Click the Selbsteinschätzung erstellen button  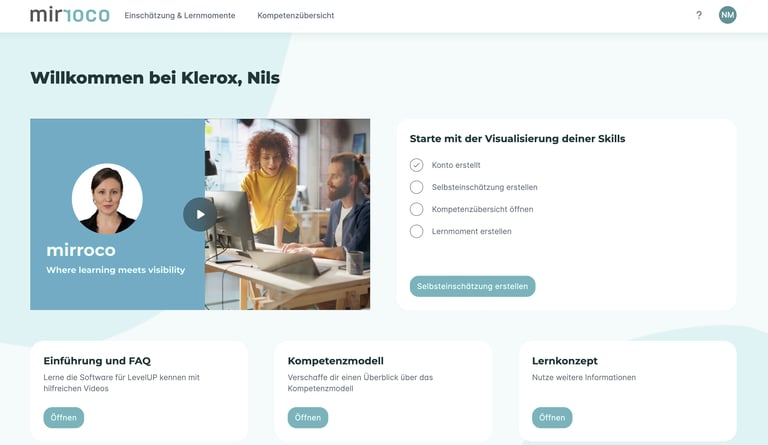tap(473, 286)
